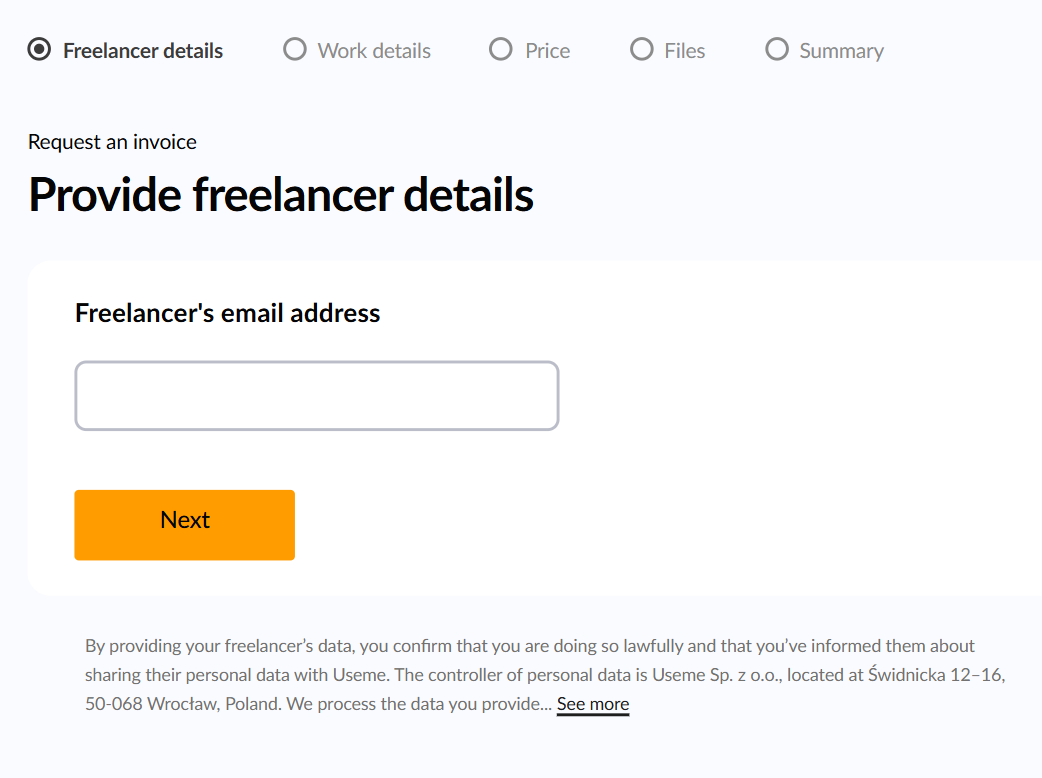The height and width of the screenshot is (778, 1042).
Task: Open the Summary step label
Action: click(841, 51)
